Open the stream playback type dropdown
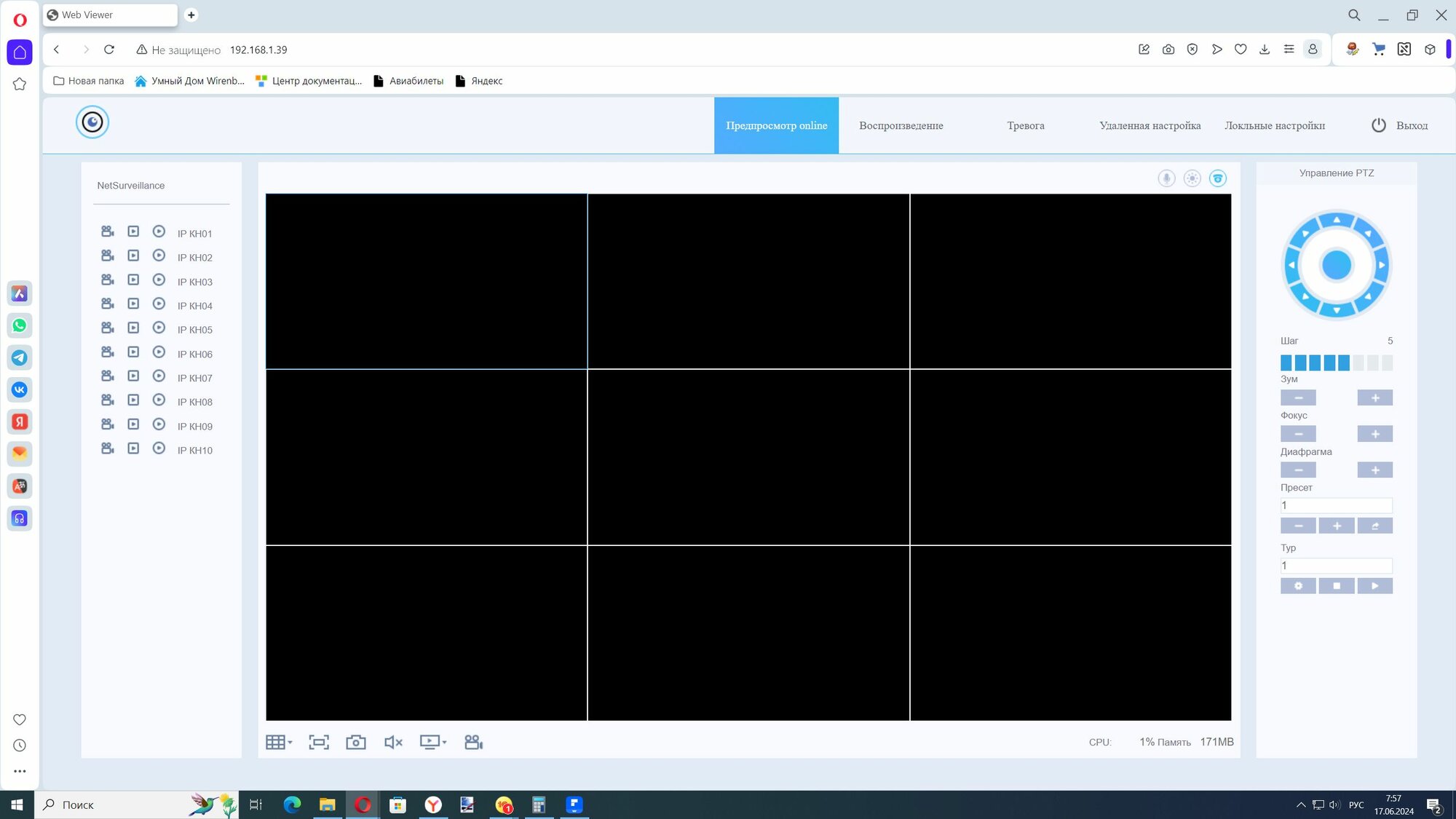The height and width of the screenshot is (819, 1456). pos(433,742)
